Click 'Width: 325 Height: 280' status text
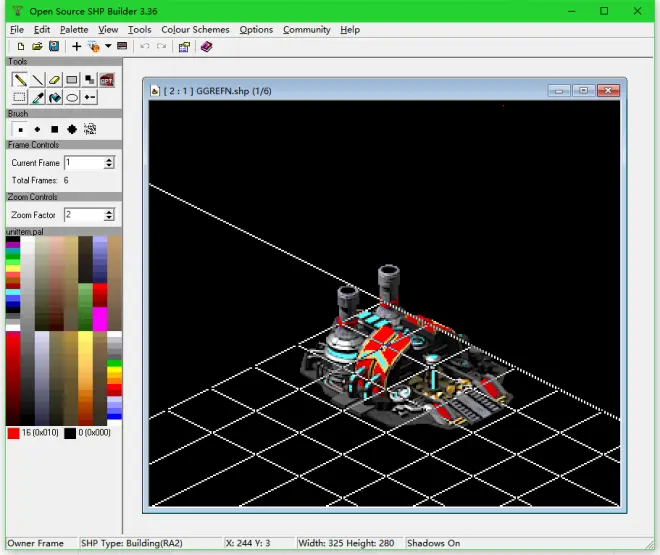This screenshot has width=660, height=555. [x=346, y=543]
